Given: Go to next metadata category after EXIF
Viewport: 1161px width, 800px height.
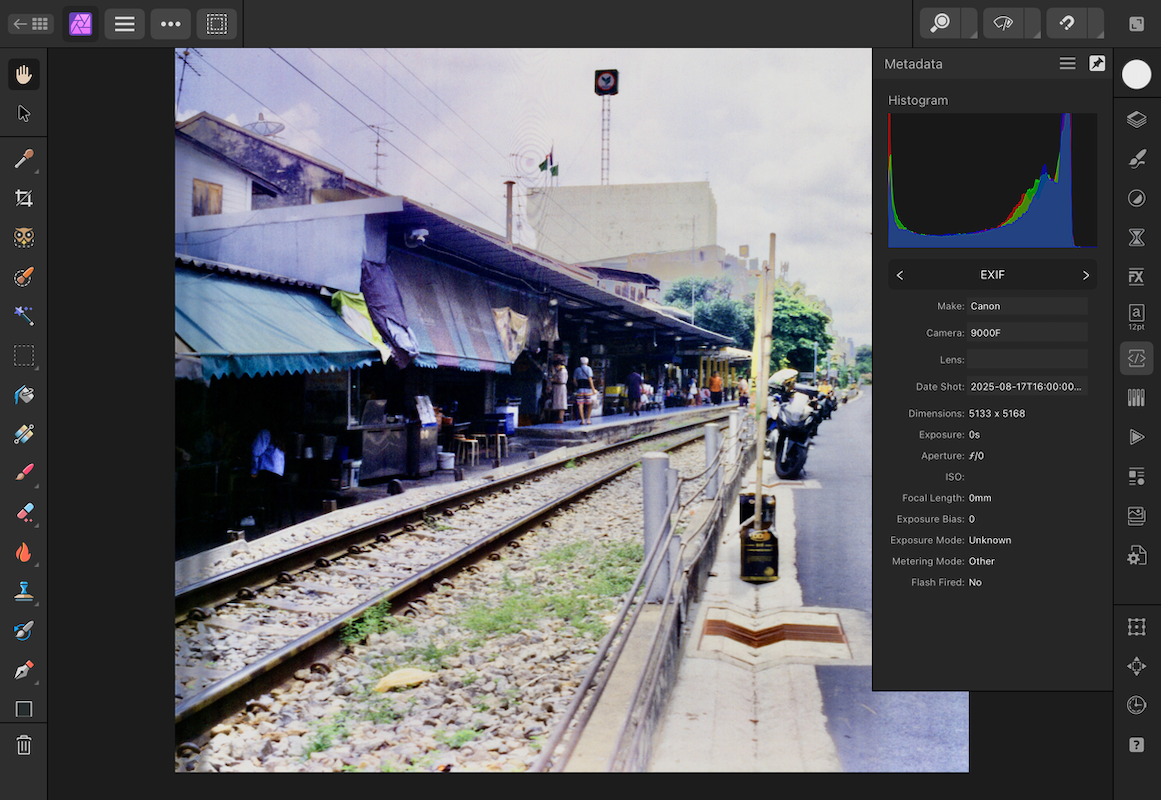Looking at the screenshot, I should (1086, 275).
